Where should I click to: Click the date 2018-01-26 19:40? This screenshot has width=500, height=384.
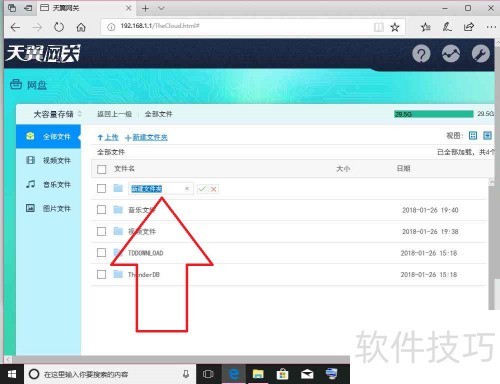coord(430,210)
